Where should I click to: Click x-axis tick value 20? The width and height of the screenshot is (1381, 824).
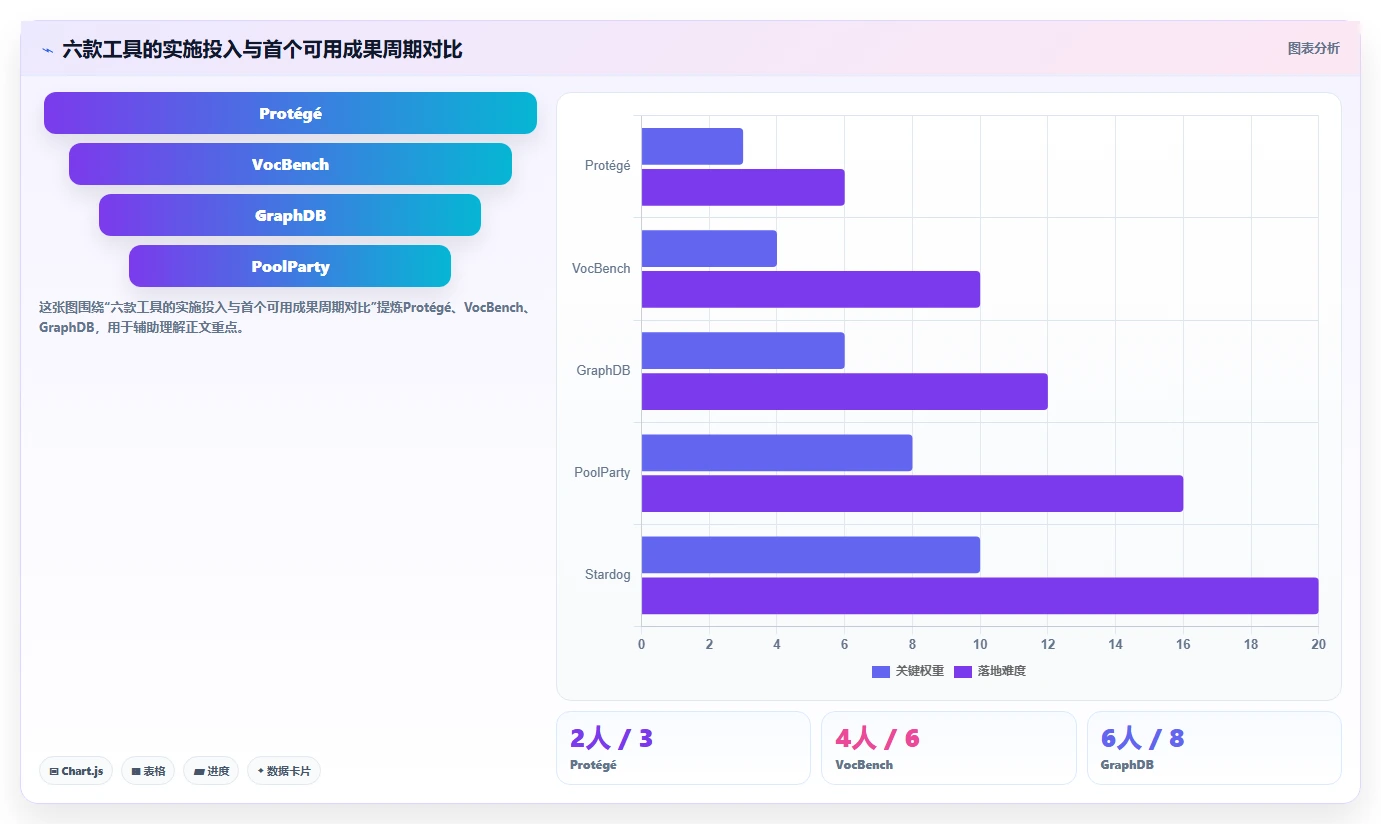point(1318,644)
